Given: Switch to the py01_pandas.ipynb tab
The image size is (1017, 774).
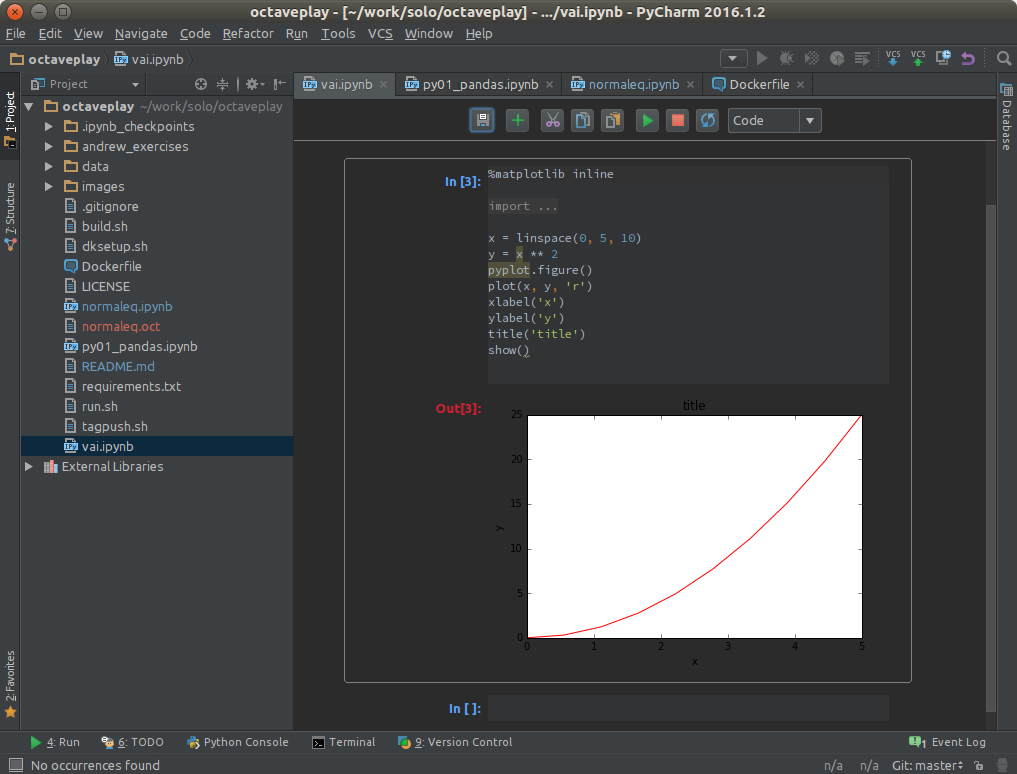Looking at the screenshot, I should click(x=480, y=84).
